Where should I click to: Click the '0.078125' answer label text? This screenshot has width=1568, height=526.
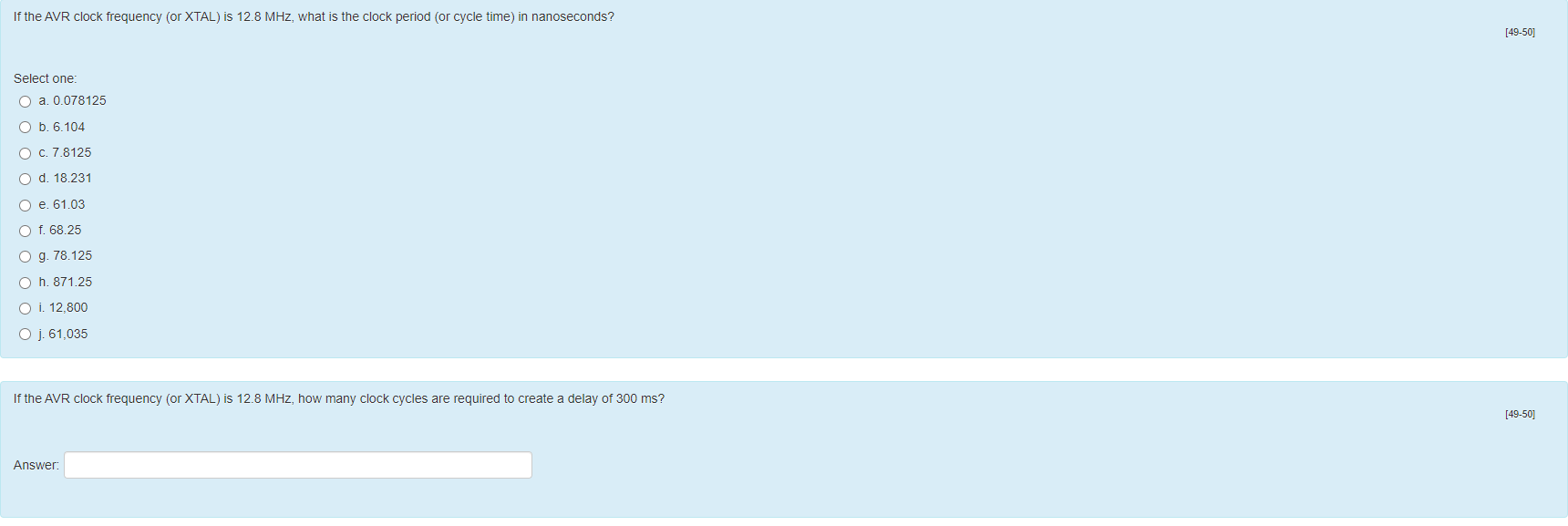point(79,101)
